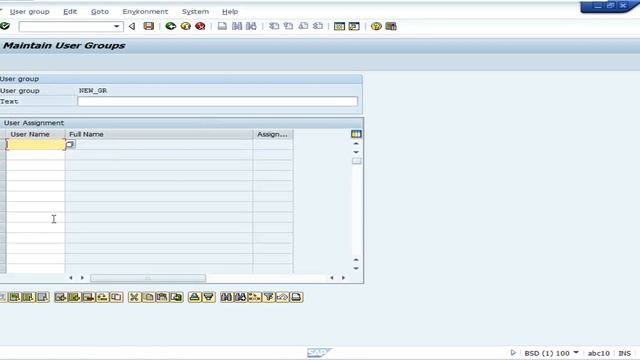Open Help via yellow question mark icon
This screenshot has width=640, height=360.
pos(376,26)
